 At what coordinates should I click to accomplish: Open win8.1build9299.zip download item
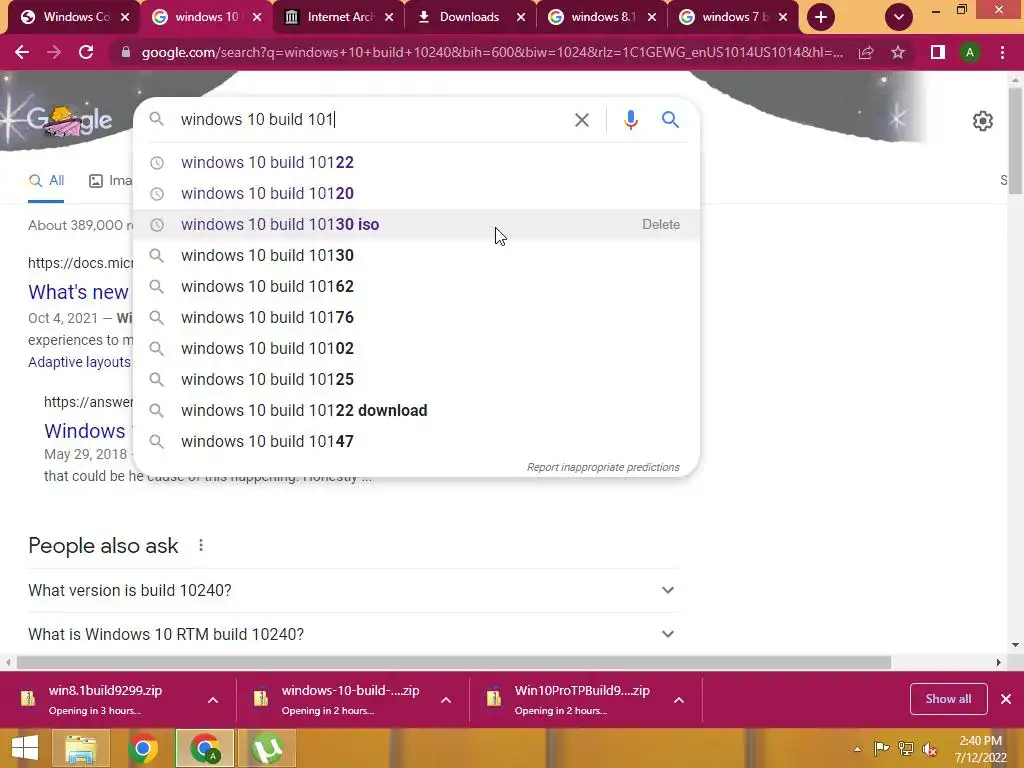click(x=104, y=699)
